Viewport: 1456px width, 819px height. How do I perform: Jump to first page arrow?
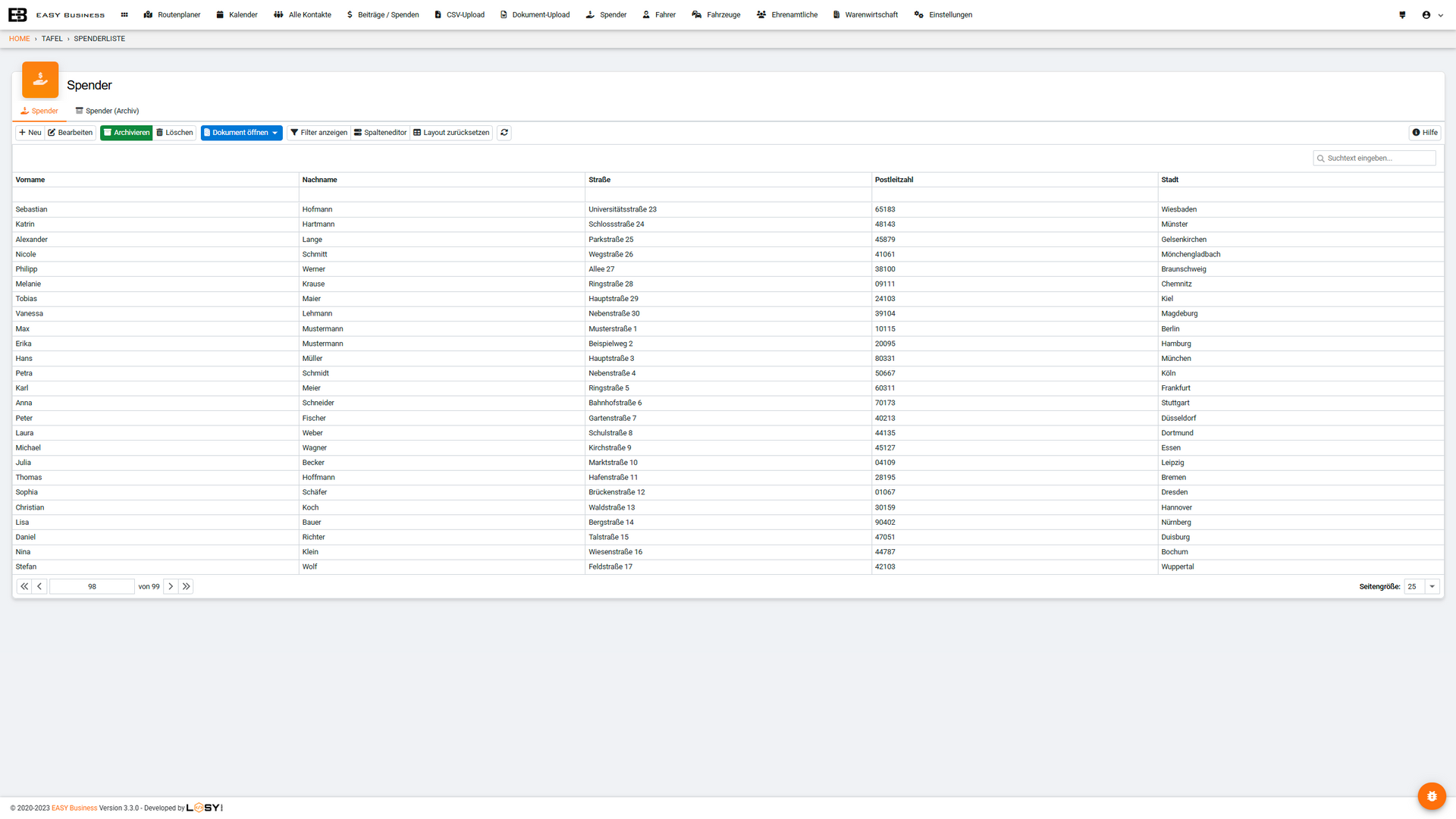(24, 586)
